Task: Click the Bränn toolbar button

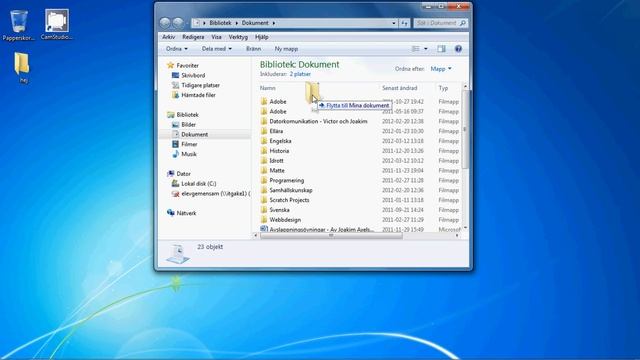Action: tap(253, 49)
